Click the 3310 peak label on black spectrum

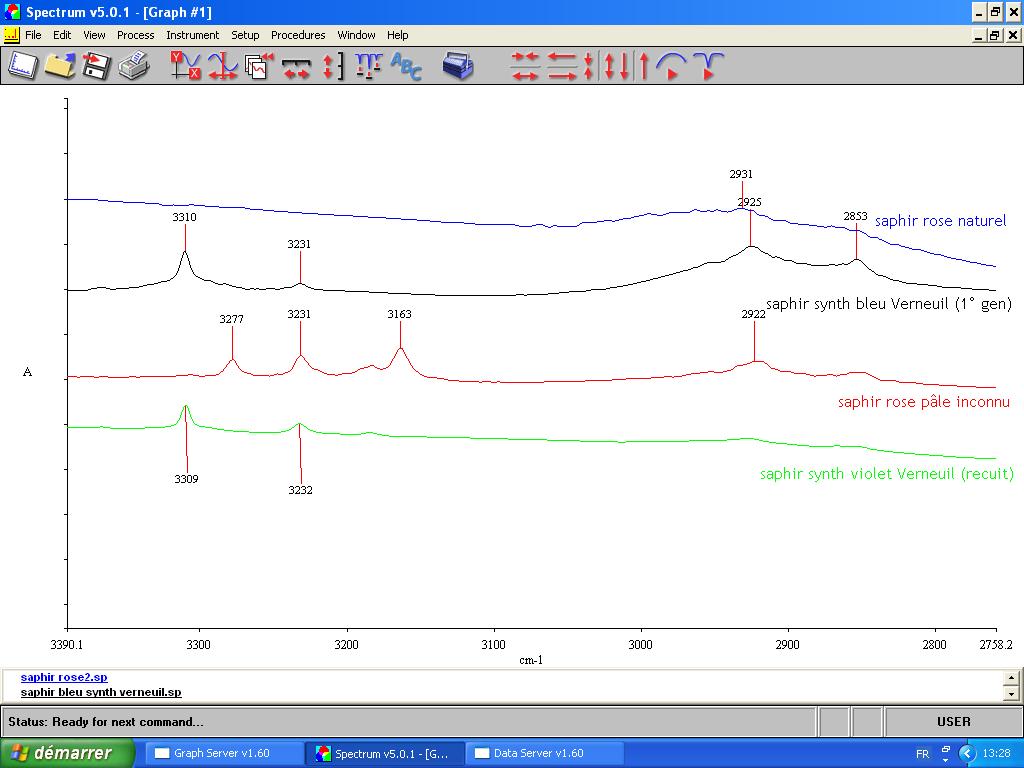tap(184, 217)
